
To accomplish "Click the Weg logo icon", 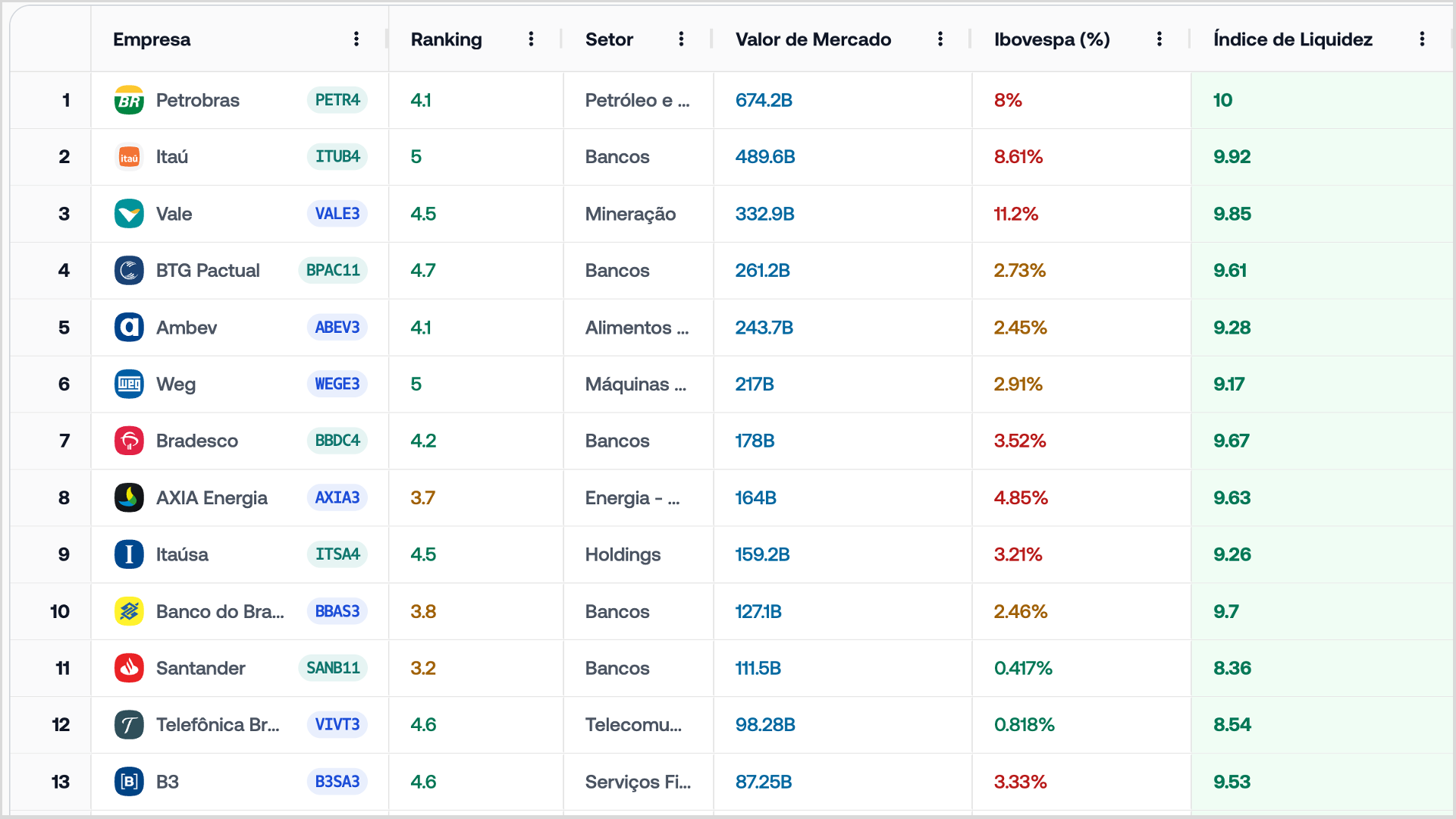I will [129, 384].
